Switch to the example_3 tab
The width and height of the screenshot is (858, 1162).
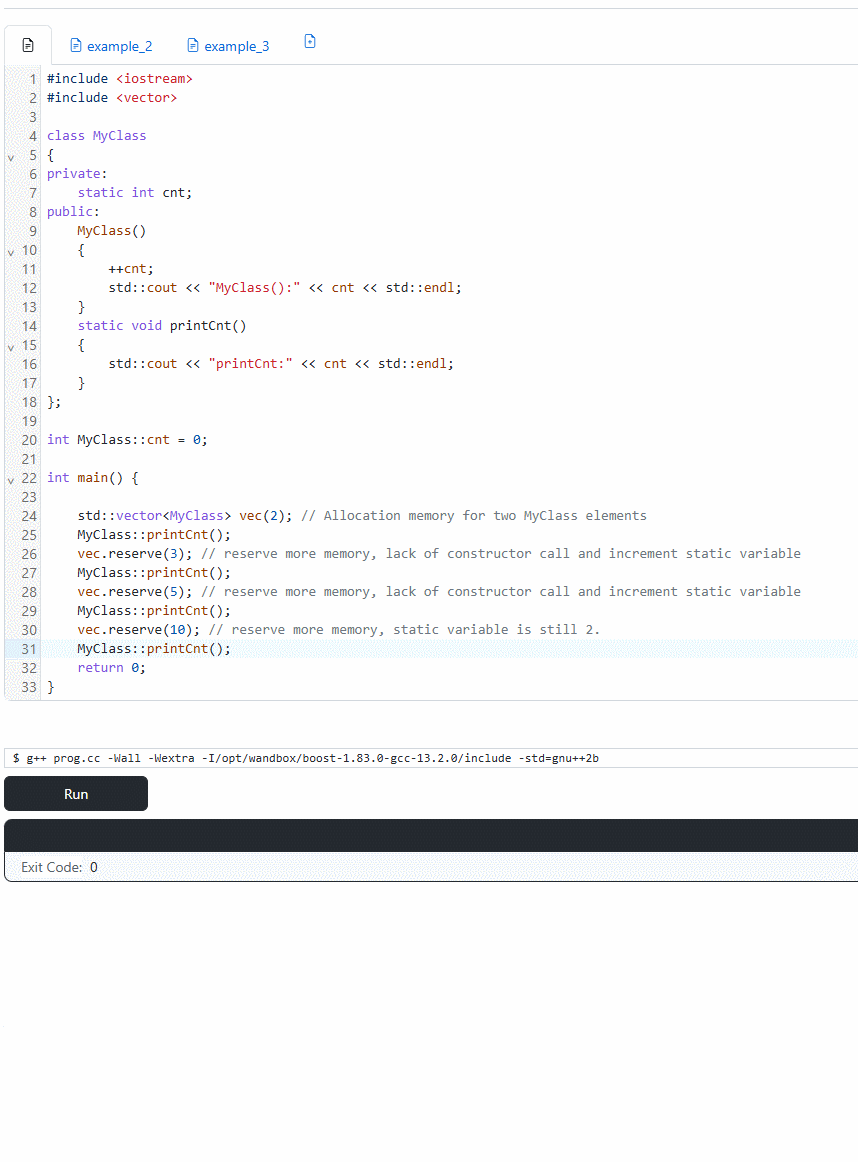236,46
